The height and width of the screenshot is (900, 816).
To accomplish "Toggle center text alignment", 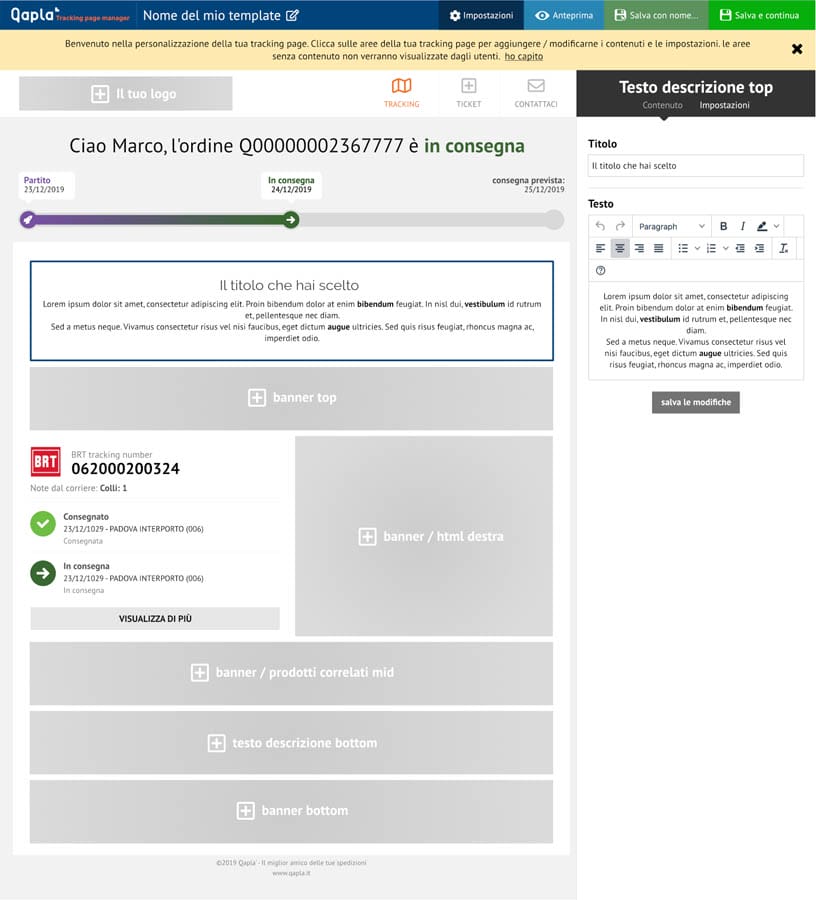I will pyautogui.click(x=621, y=248).
